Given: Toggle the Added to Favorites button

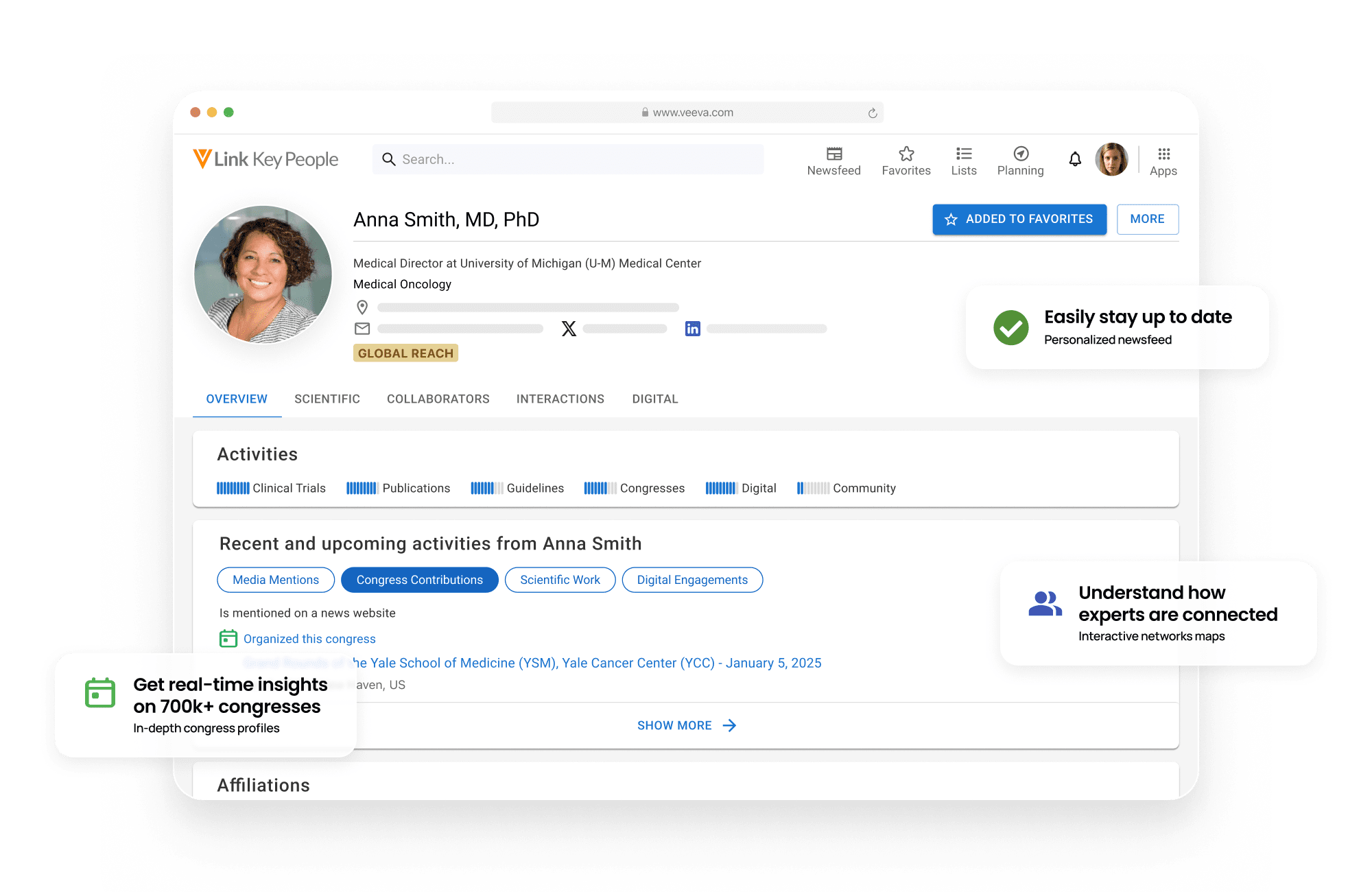Looking at the screenshot, I should point(1019,220).
